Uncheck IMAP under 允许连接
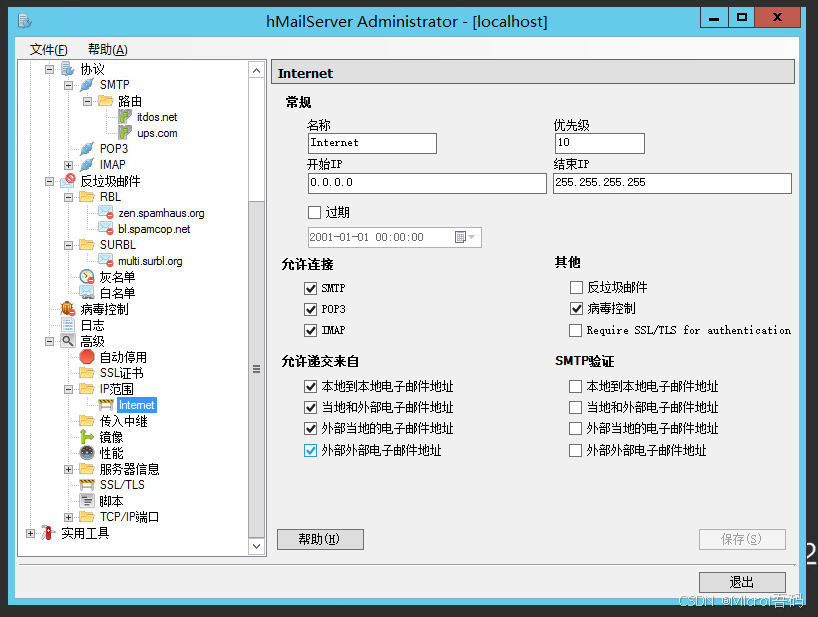The height and width of the screenshot is (617, 818). pyautogui.click(x=310, y=330)
